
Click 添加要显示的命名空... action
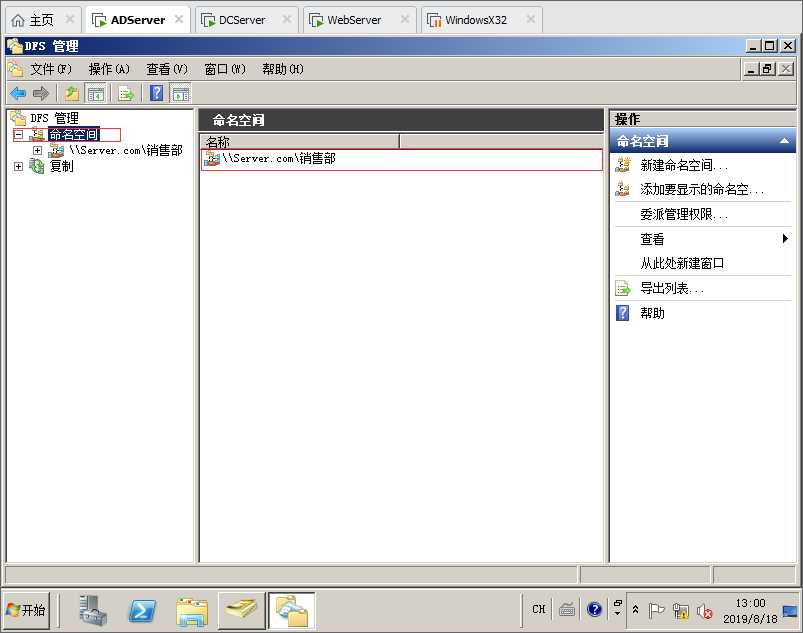(702, 189)
